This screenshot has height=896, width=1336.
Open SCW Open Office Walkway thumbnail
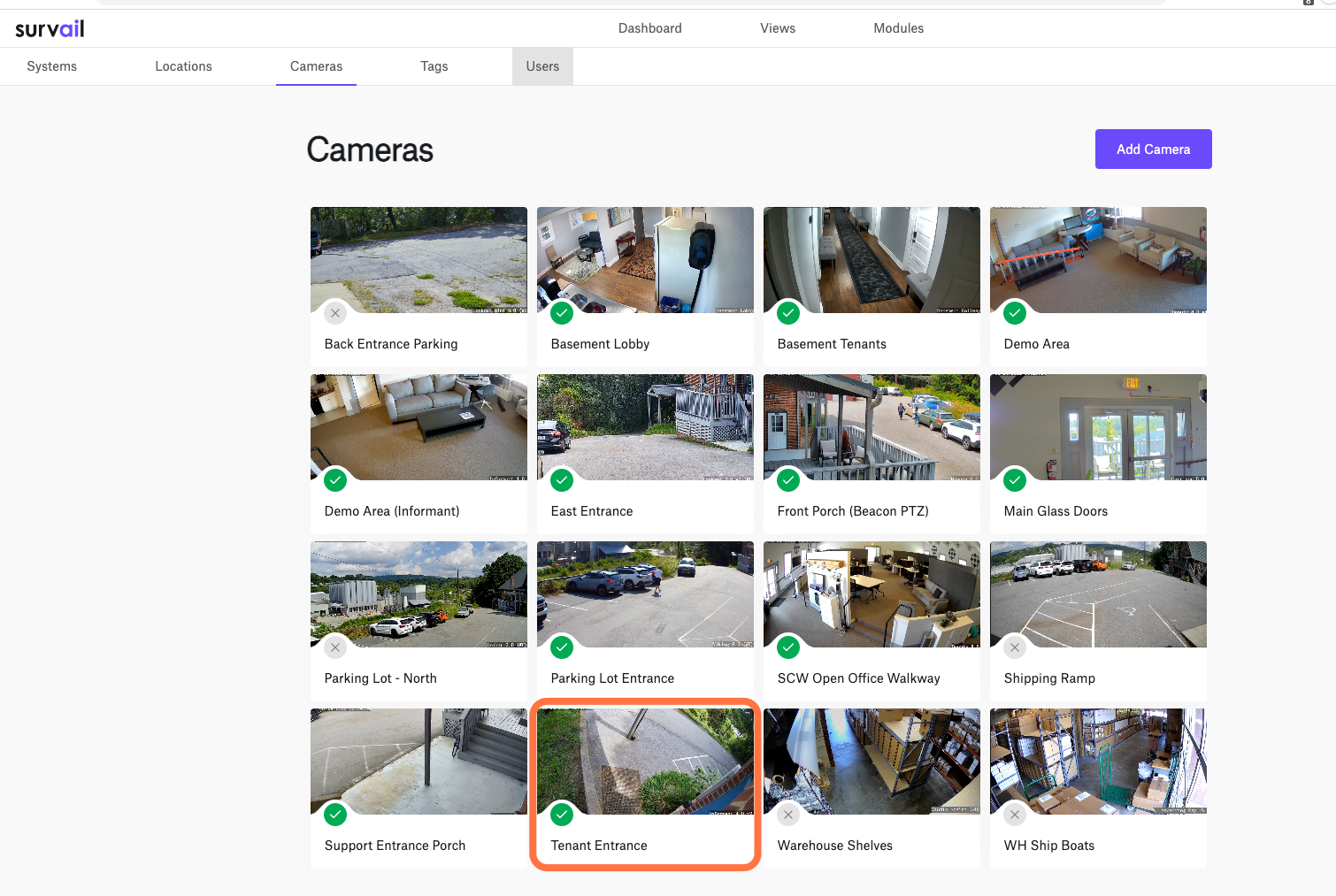point(871,594)
